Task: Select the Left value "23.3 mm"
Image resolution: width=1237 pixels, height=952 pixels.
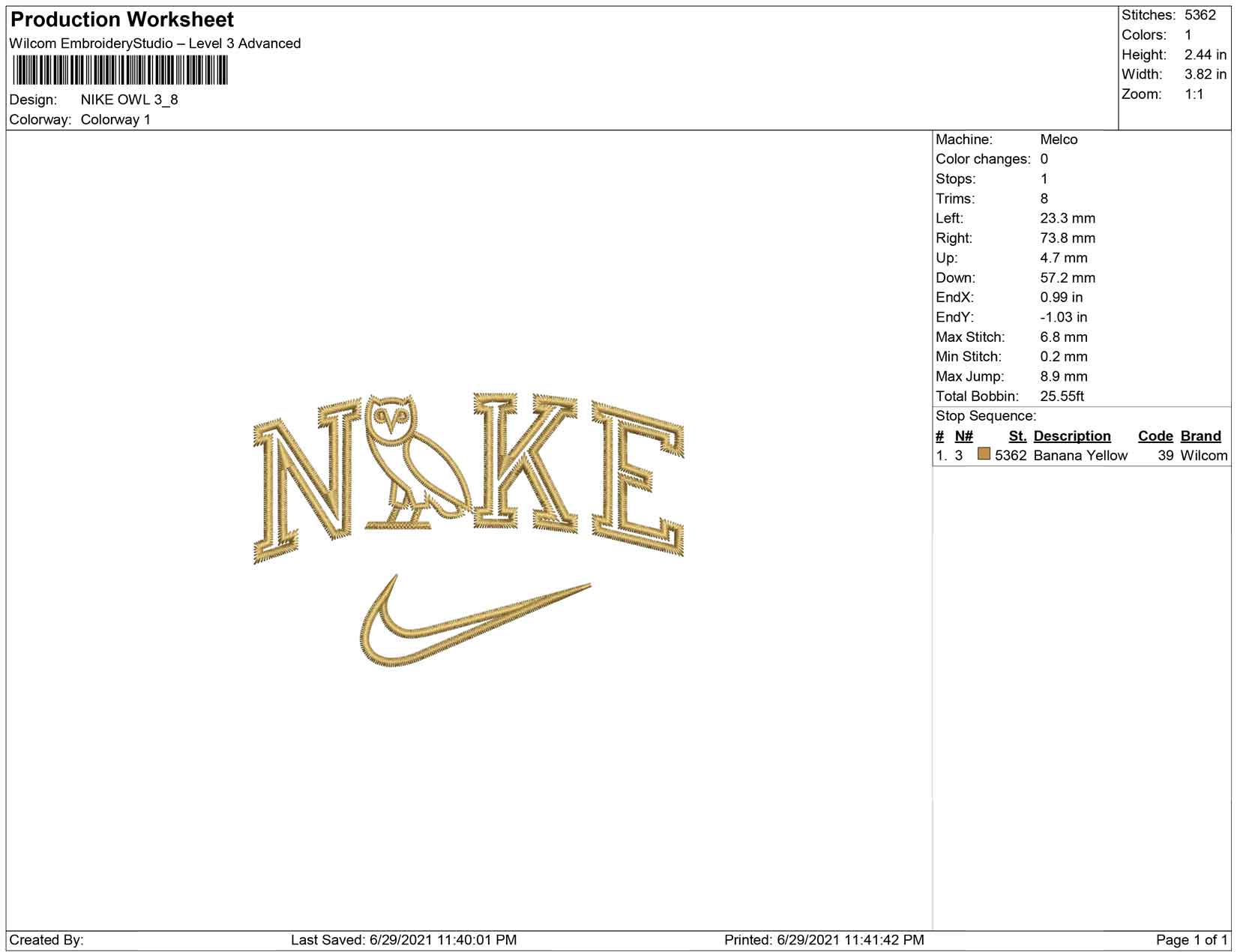Action: point(1068,218)
